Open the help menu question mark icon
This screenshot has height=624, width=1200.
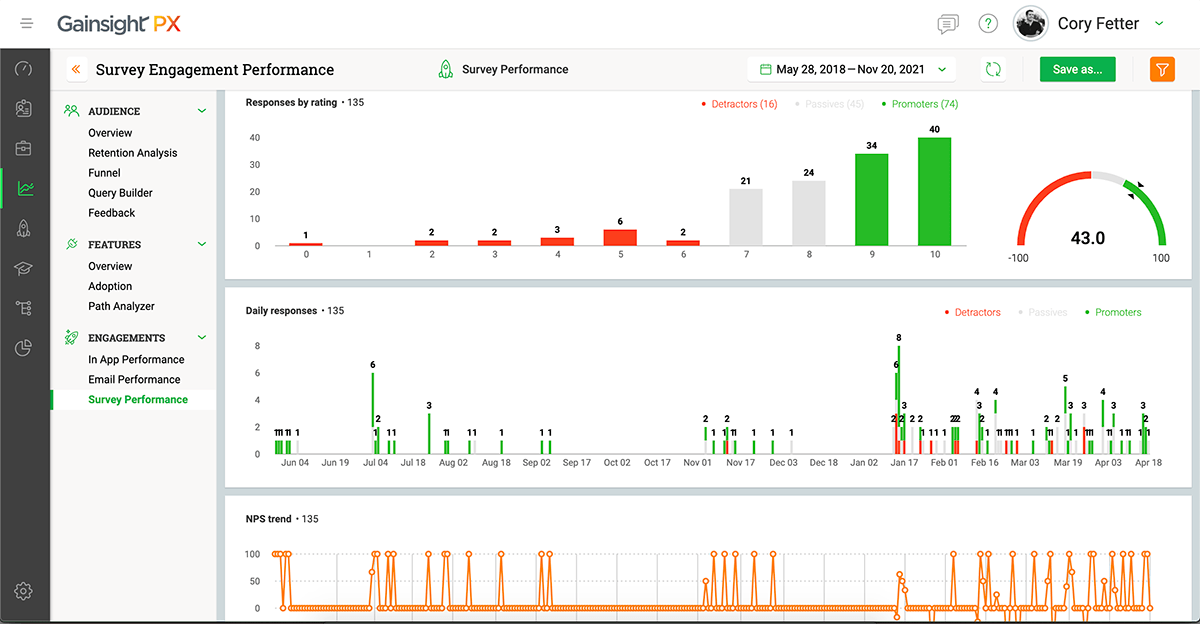click(988, 23)
